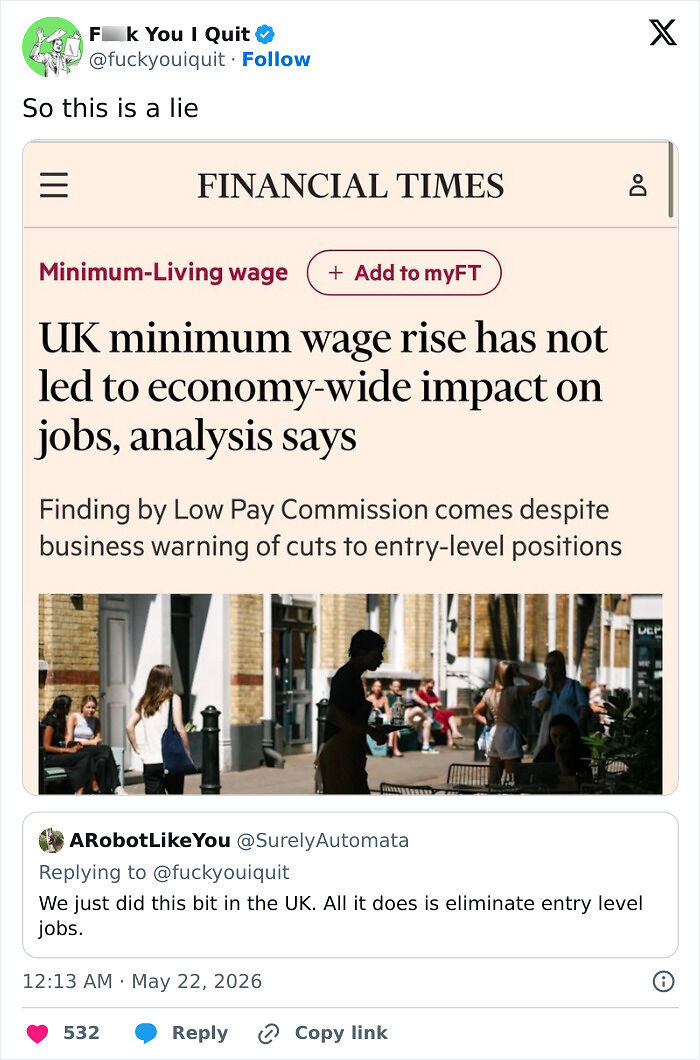The height and width of the screenshot is (1060, 700).
Task: Click the 12:13 AM May 22 timestamp
Action: (x=142, y=981)
